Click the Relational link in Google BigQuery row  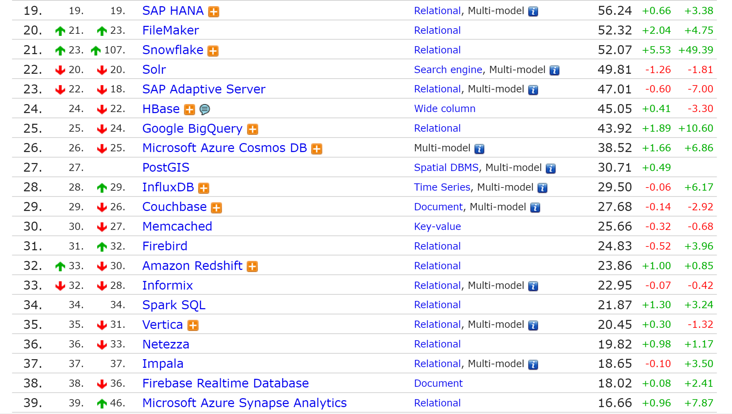click(437, 128)
